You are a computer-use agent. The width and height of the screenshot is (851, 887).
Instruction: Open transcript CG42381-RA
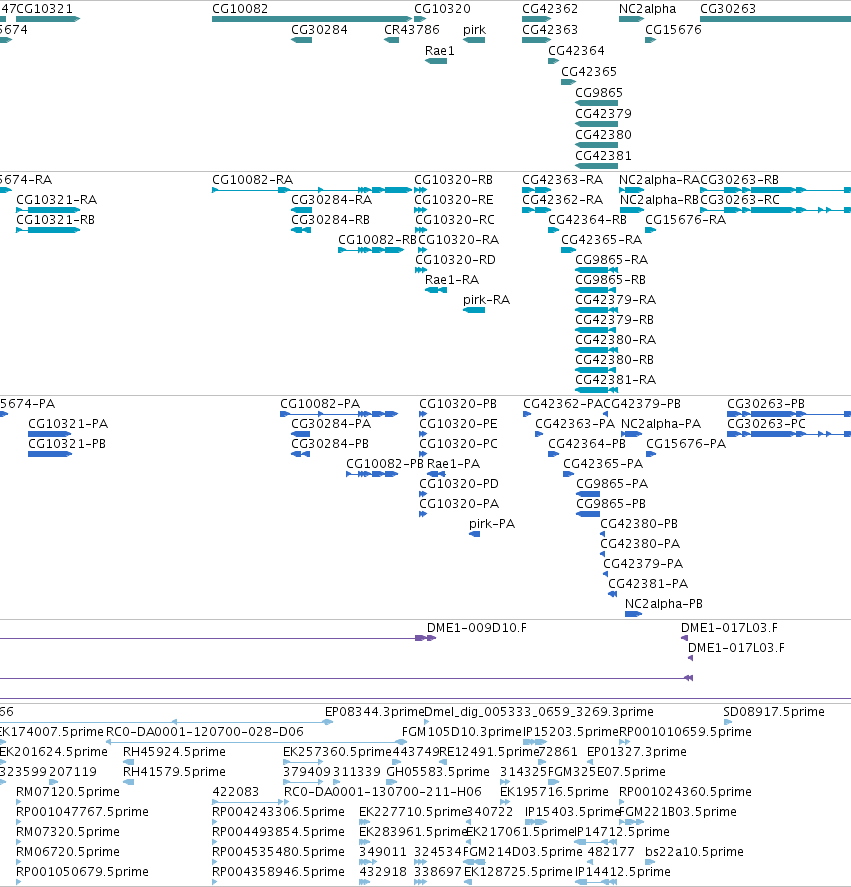[x=596, y=390]
